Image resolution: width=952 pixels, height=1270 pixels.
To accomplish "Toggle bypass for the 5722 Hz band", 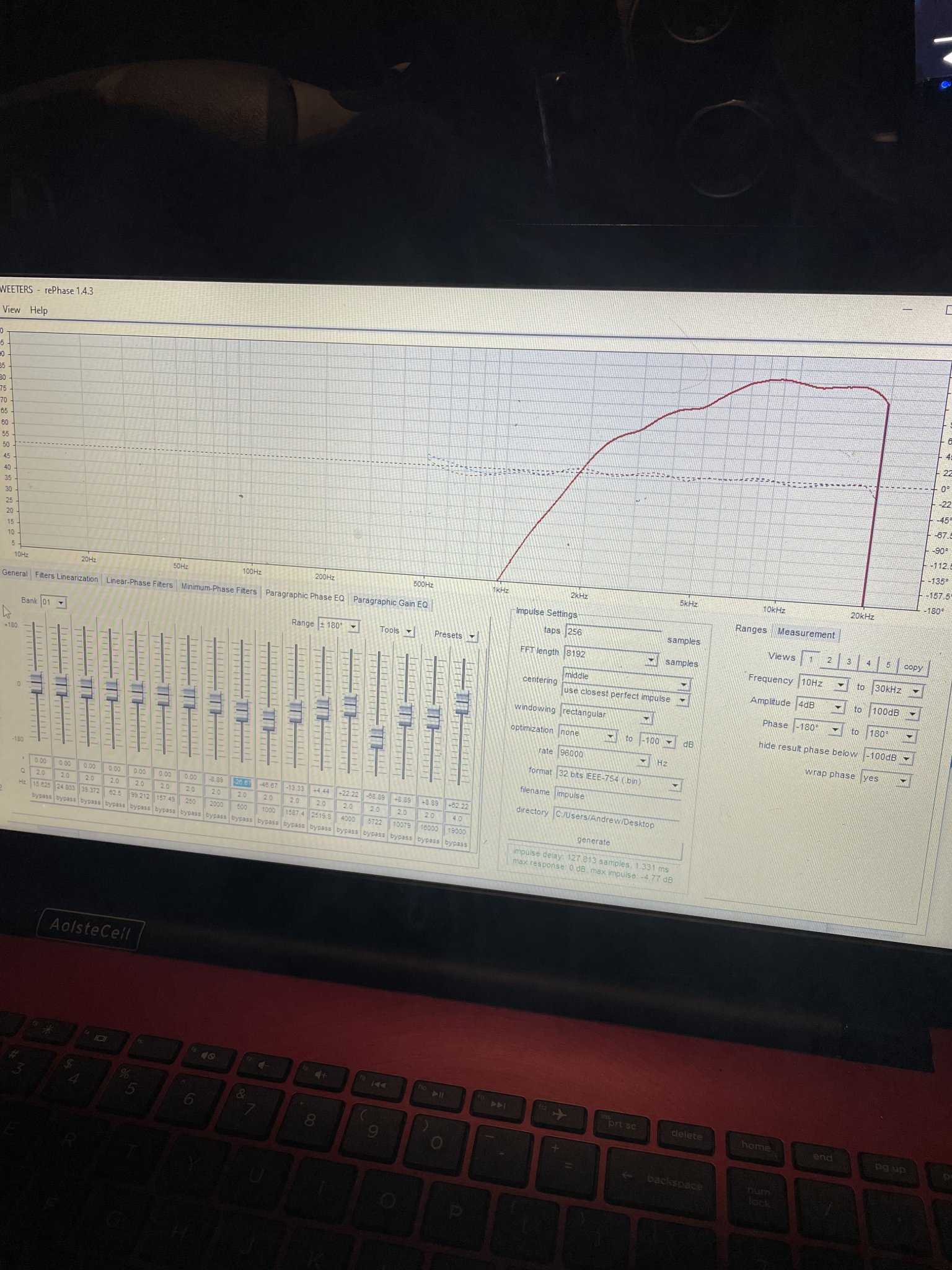I will [x=374, y=834].
